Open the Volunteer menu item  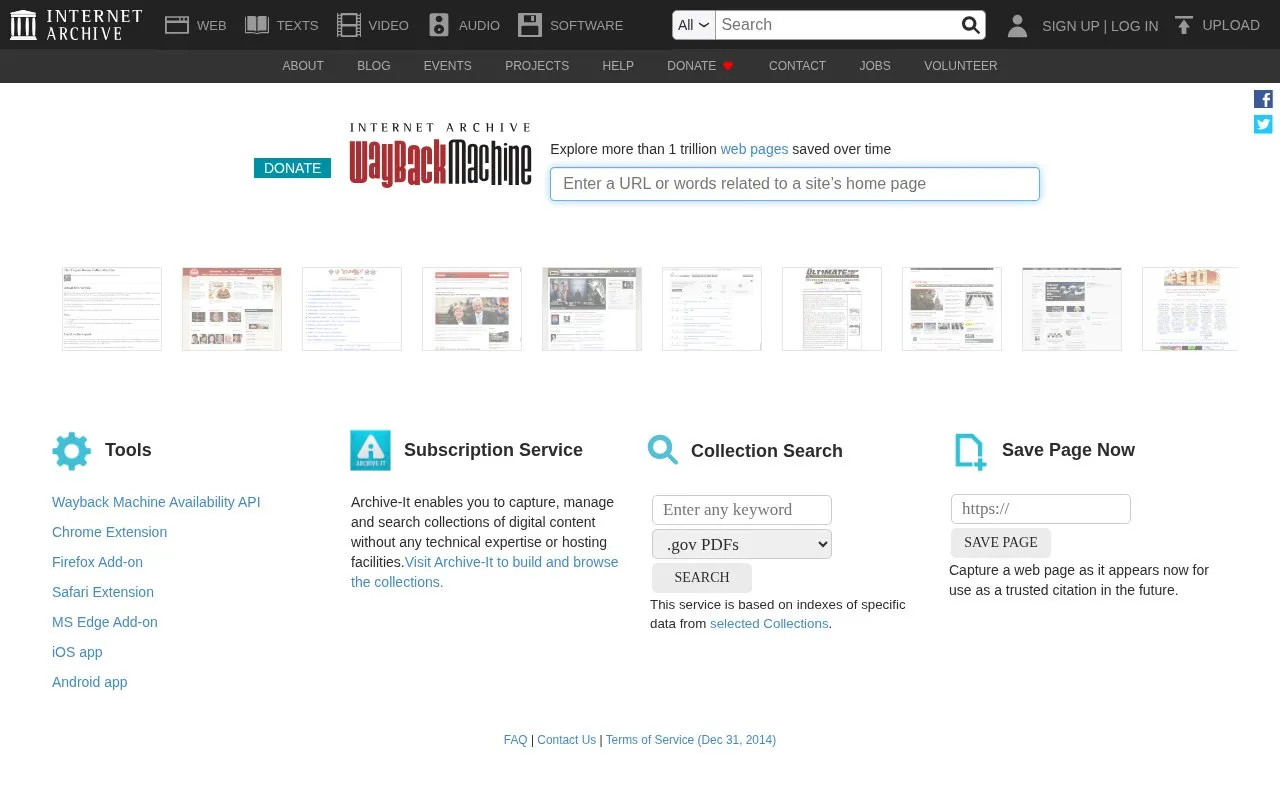pyautogui.click(x=960, y=66)
